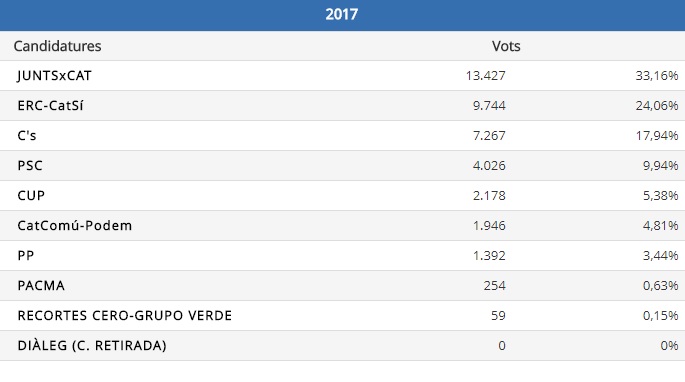The image size is (685, 382).
Task: Click the PSC candidature name
Action: pyautogui.click(x=30, y=166)
